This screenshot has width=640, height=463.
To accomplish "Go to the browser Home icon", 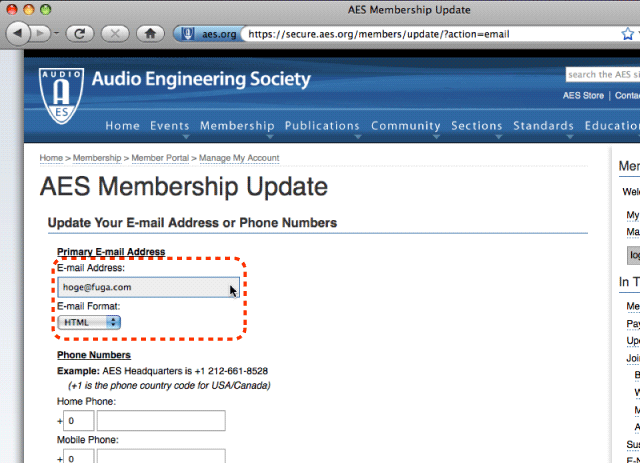I will pos(150,33).
